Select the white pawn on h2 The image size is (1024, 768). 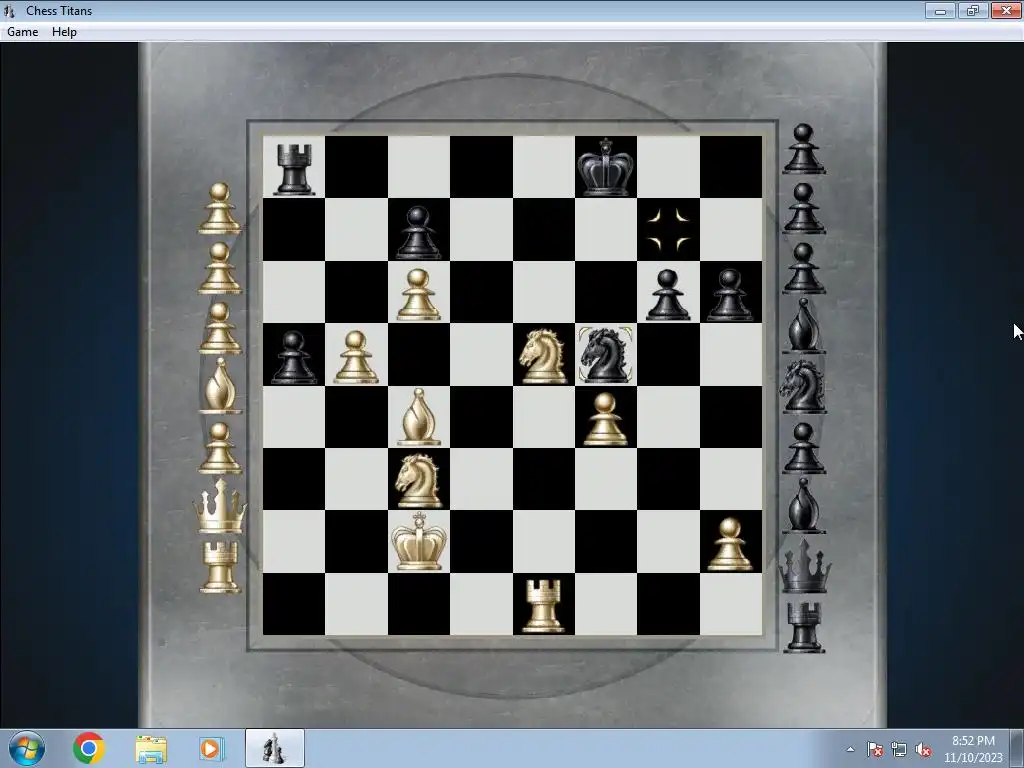point(729,544)
